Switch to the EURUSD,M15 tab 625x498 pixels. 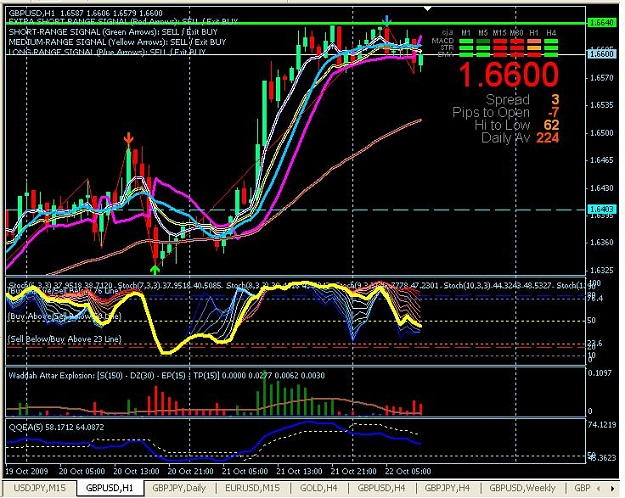[252, 488]
